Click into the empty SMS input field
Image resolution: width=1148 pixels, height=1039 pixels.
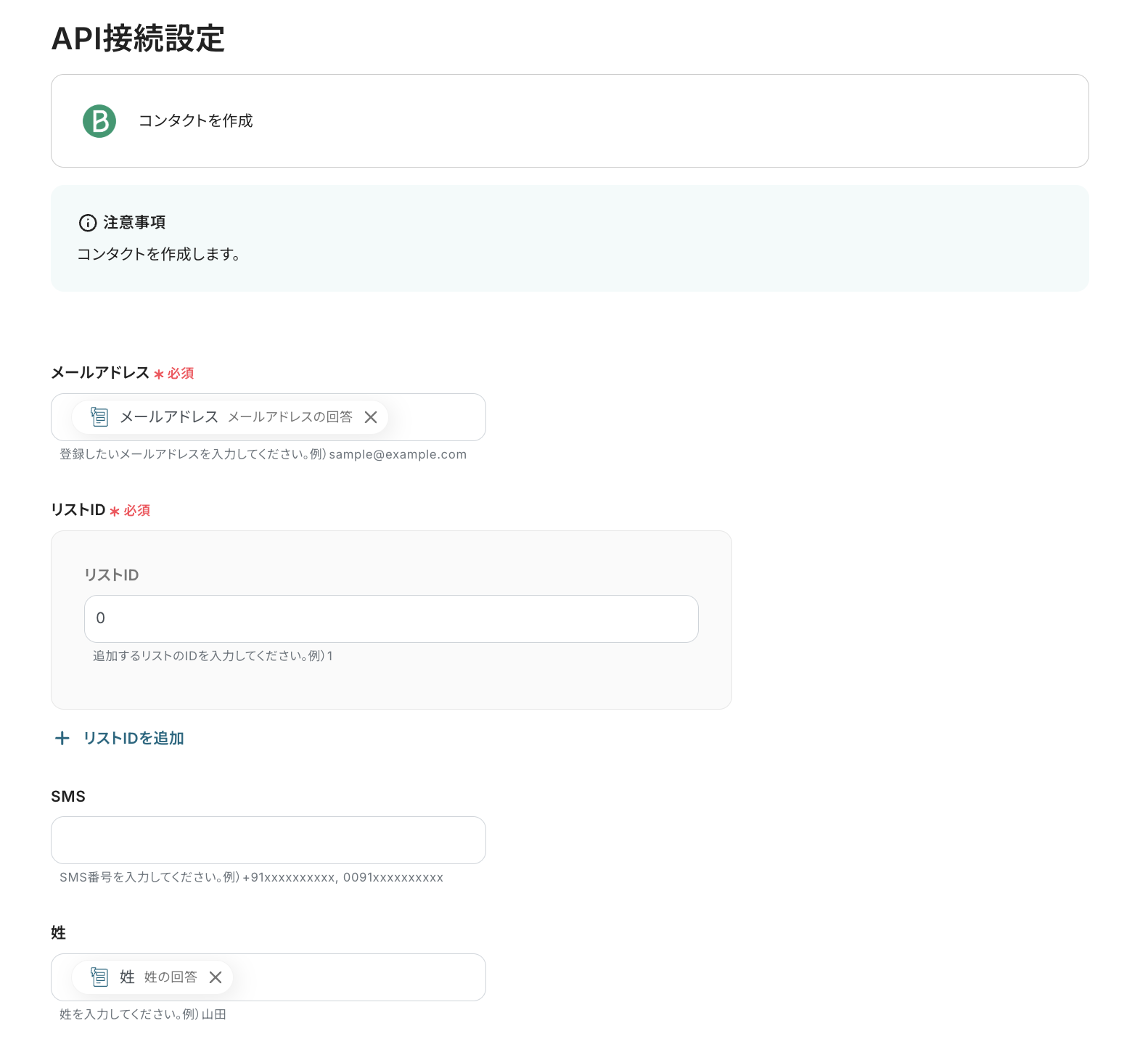(268, 840)
